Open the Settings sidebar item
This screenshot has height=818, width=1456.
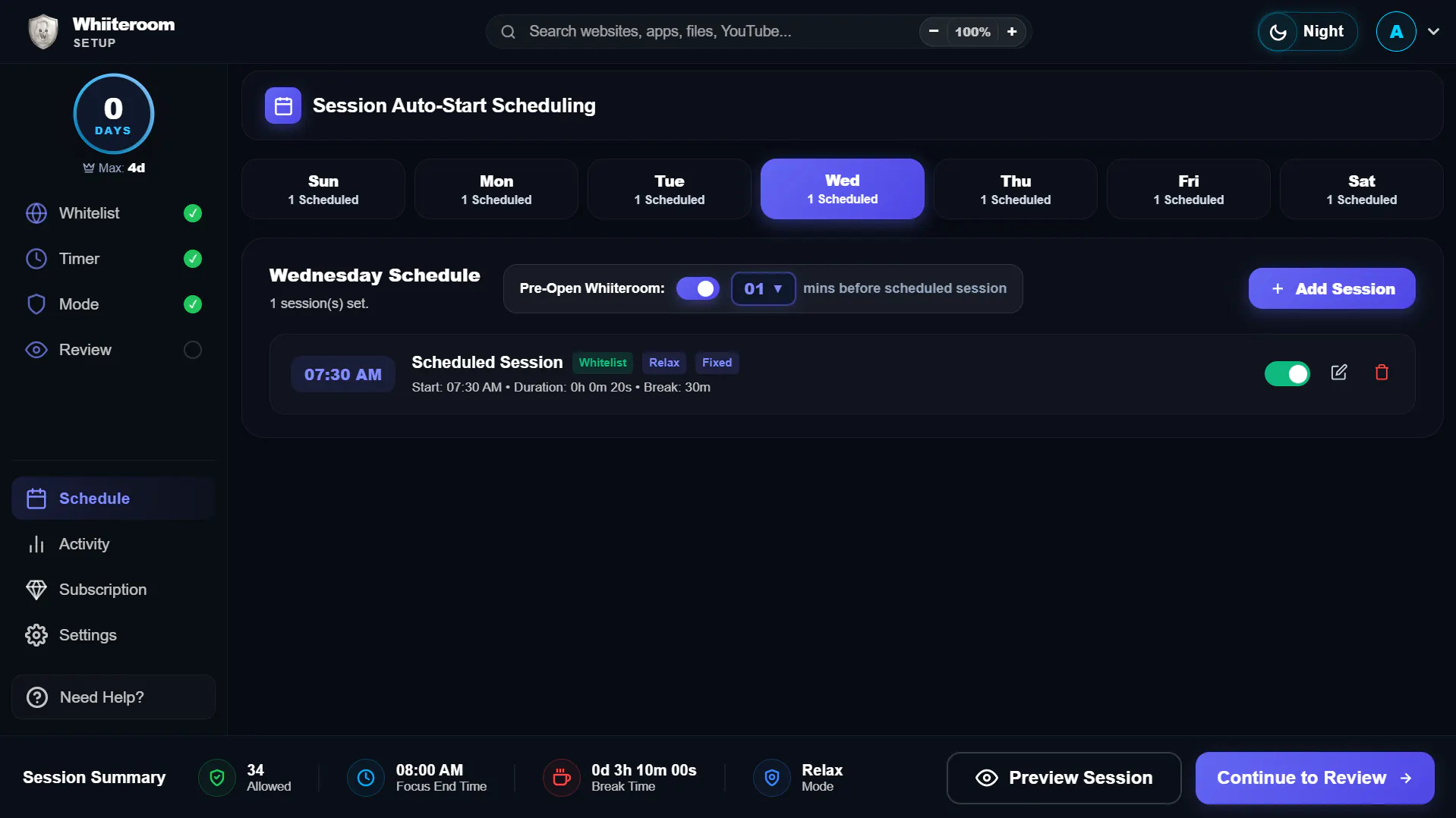pos(114,635)
